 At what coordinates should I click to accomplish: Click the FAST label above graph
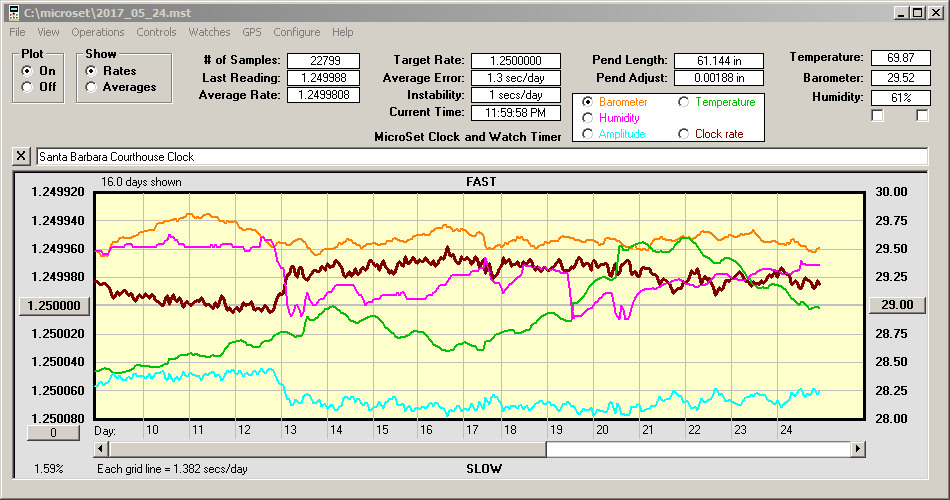[481, 182]
